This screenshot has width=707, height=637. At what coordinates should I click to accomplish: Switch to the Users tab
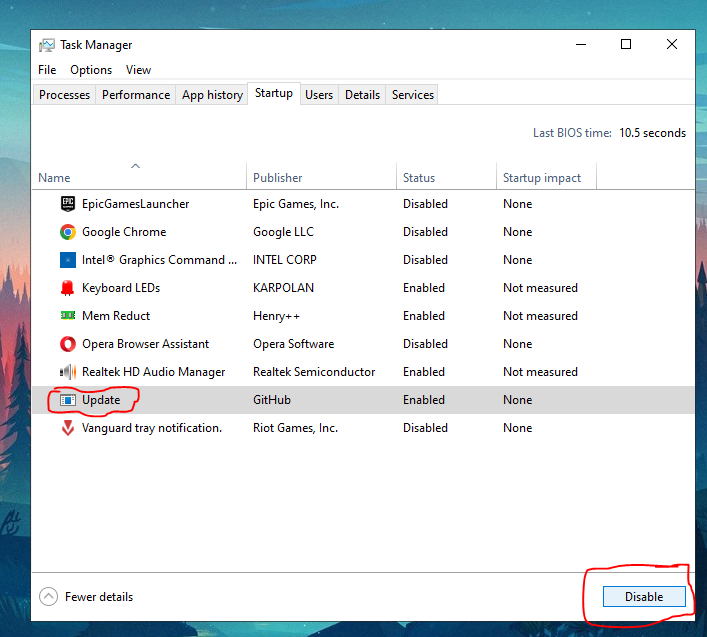[x=319, y=95]
